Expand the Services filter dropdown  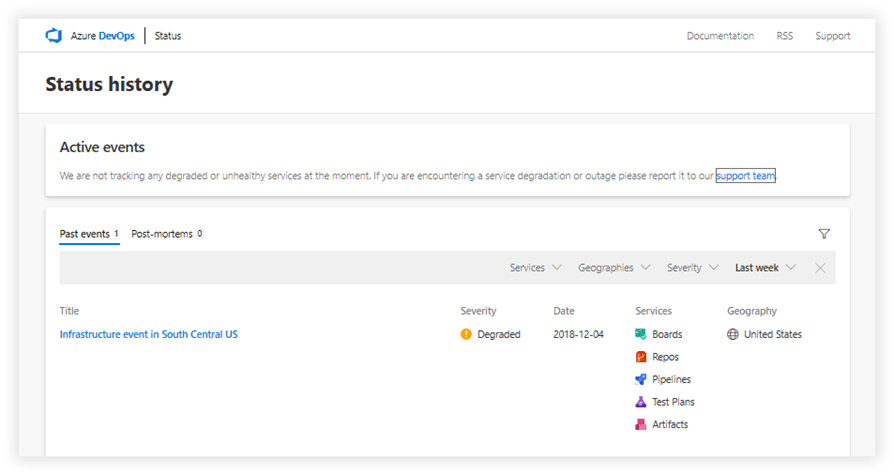click(536, 268)
